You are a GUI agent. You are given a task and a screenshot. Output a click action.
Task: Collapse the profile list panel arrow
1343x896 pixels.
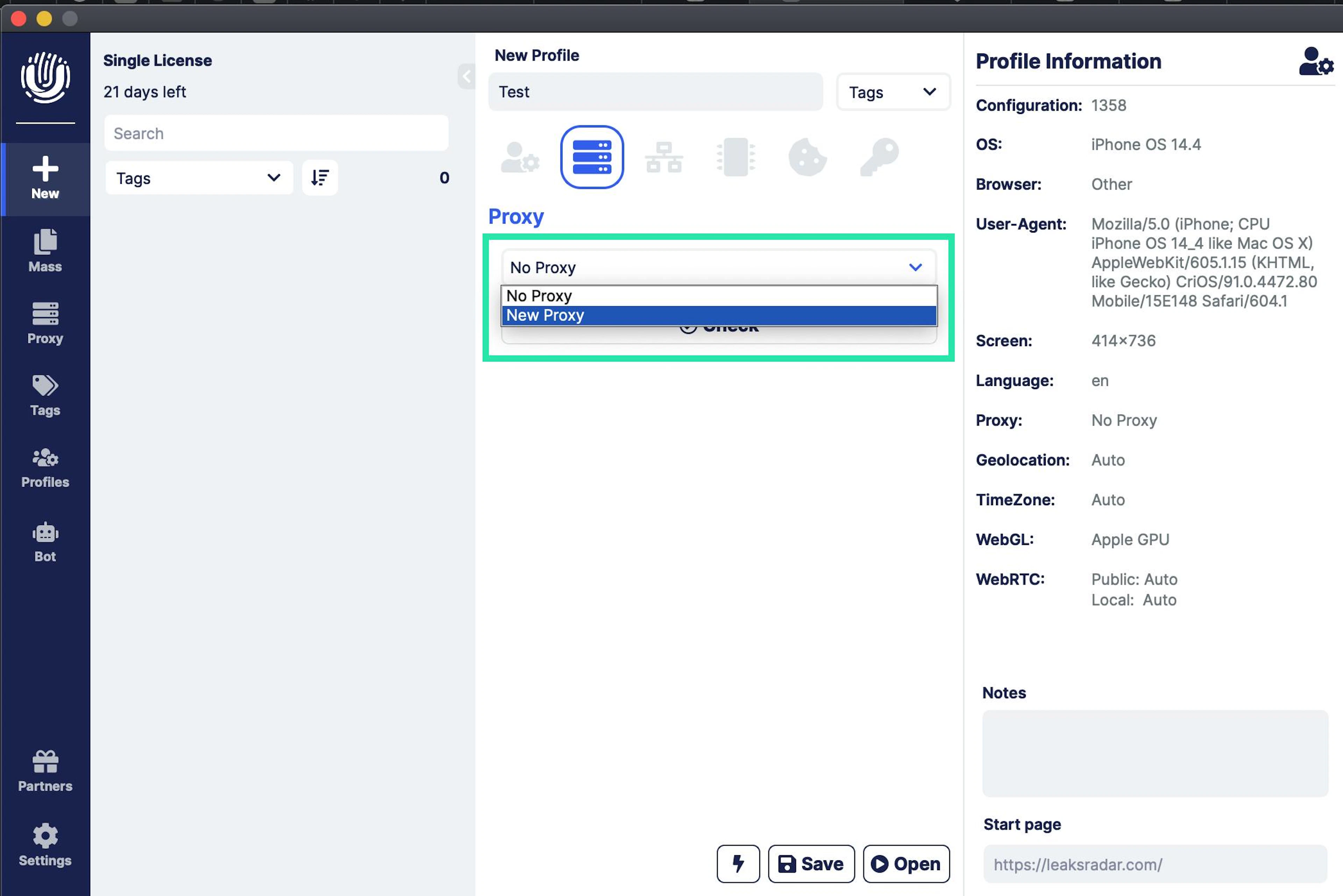[x=467, y=76]
